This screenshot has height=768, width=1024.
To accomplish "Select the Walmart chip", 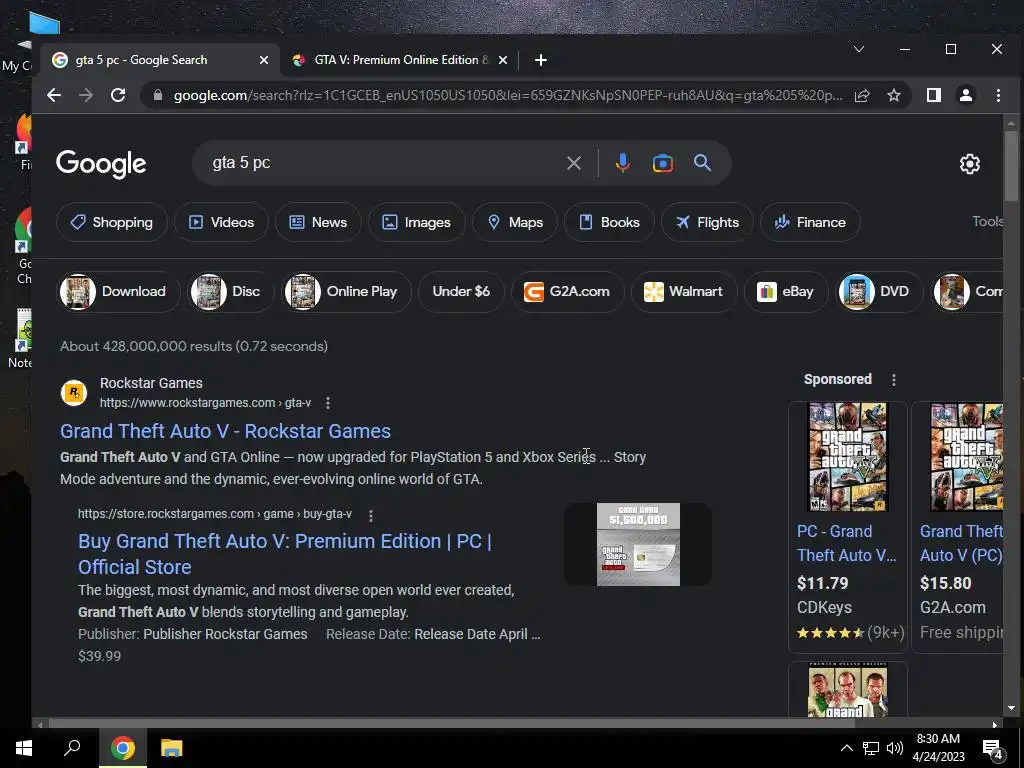I will 684,291.
